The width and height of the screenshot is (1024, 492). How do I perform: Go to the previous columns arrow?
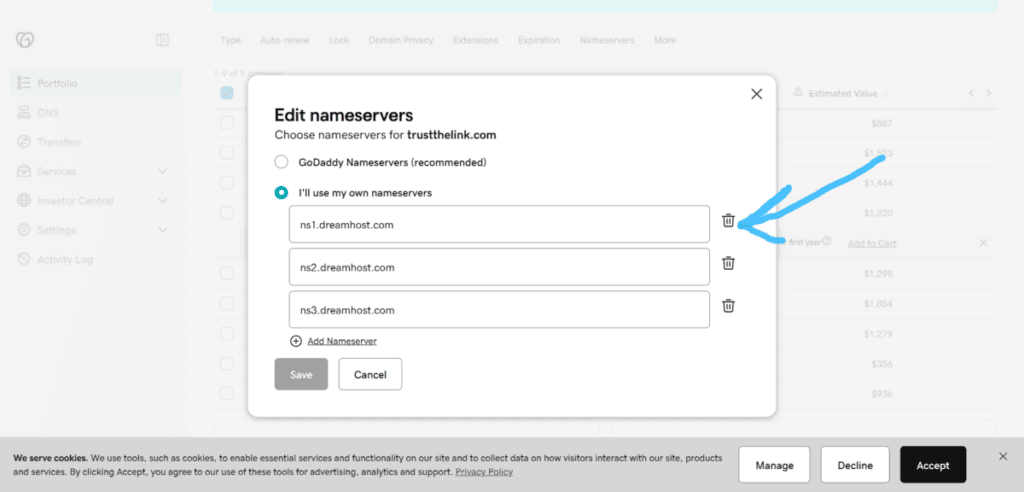point(971,93)
